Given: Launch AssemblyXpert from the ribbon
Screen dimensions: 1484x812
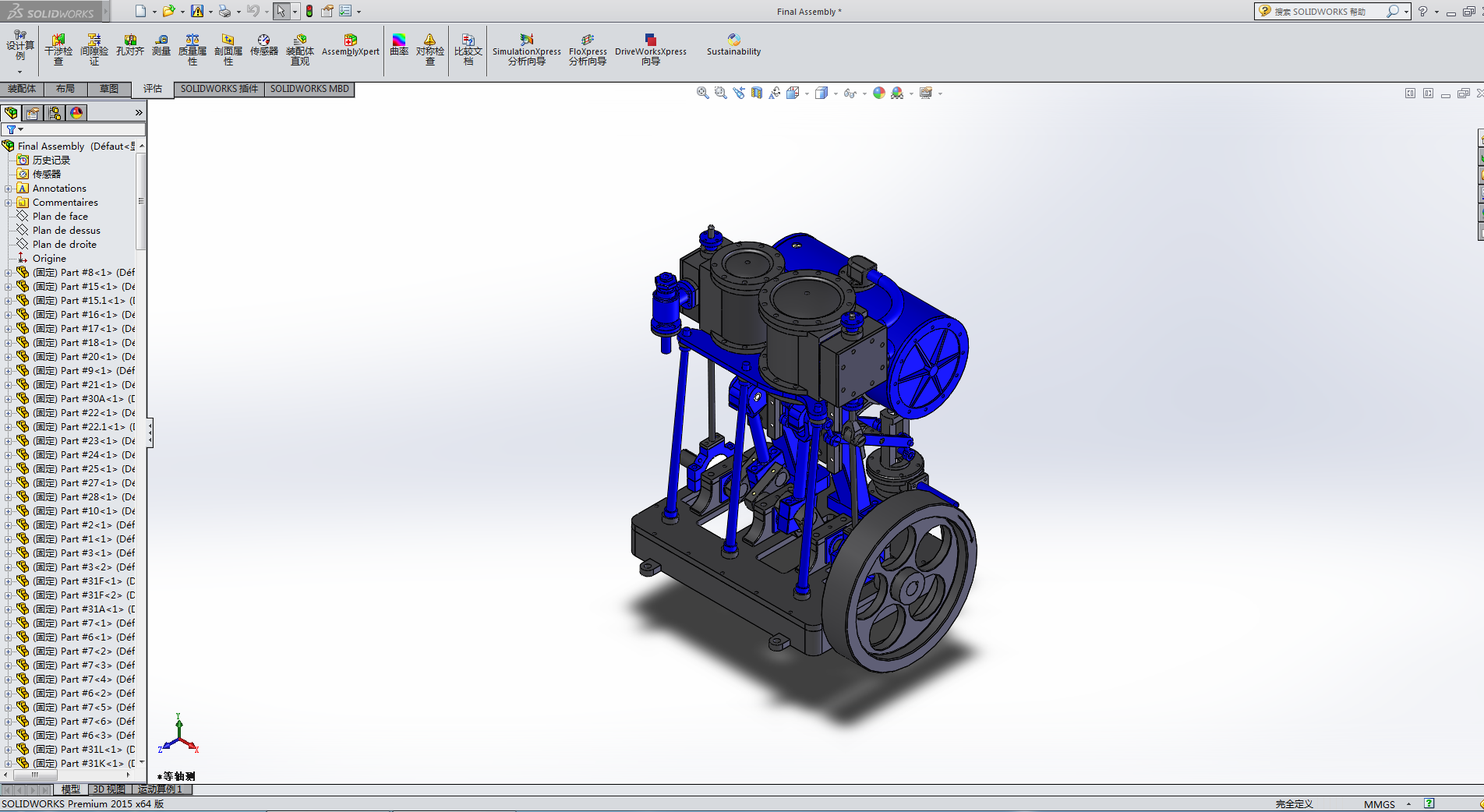Looking at the screenshot, I should pyautogui.click(x=350, y=45).
